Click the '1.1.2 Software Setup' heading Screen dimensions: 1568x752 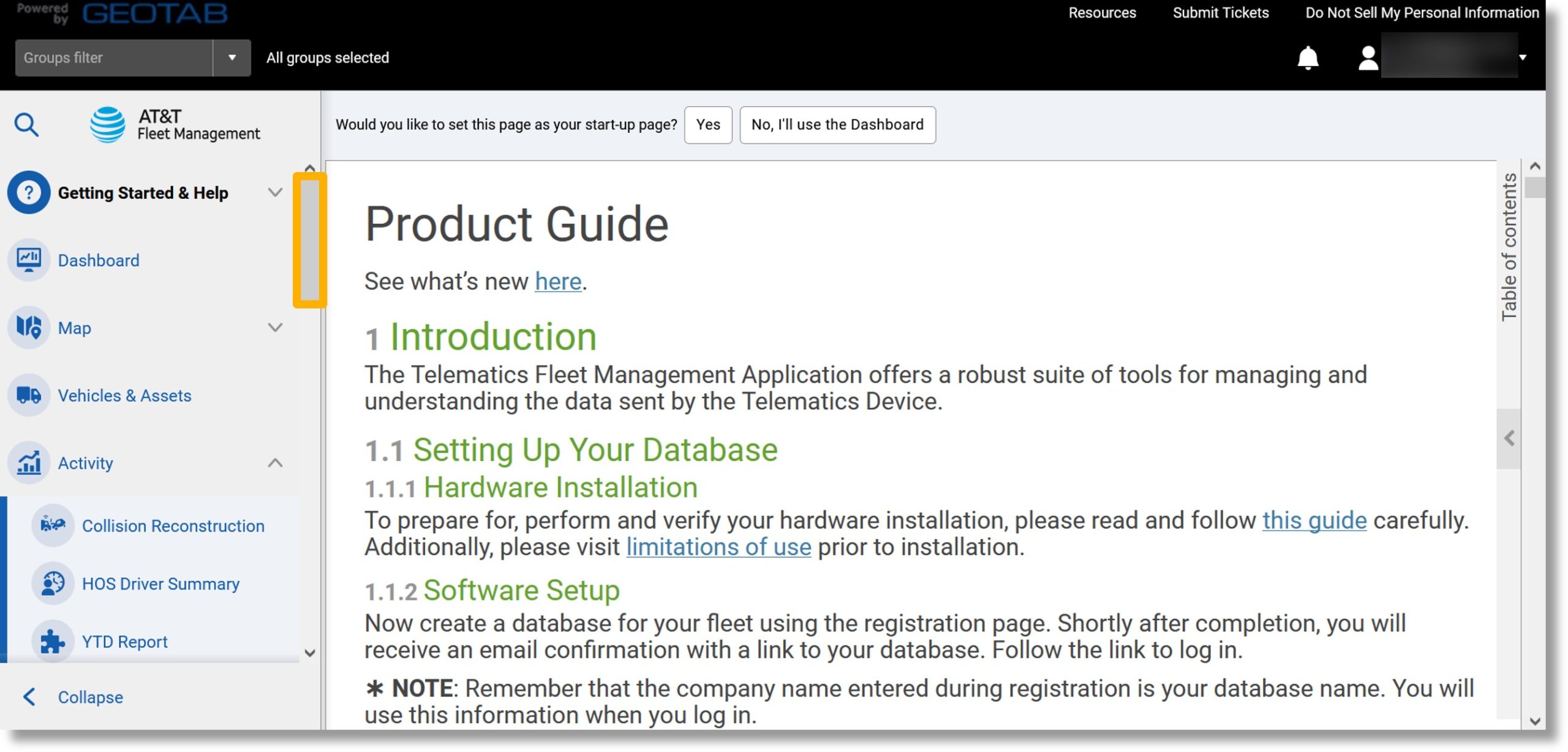[x=492, y=591]
